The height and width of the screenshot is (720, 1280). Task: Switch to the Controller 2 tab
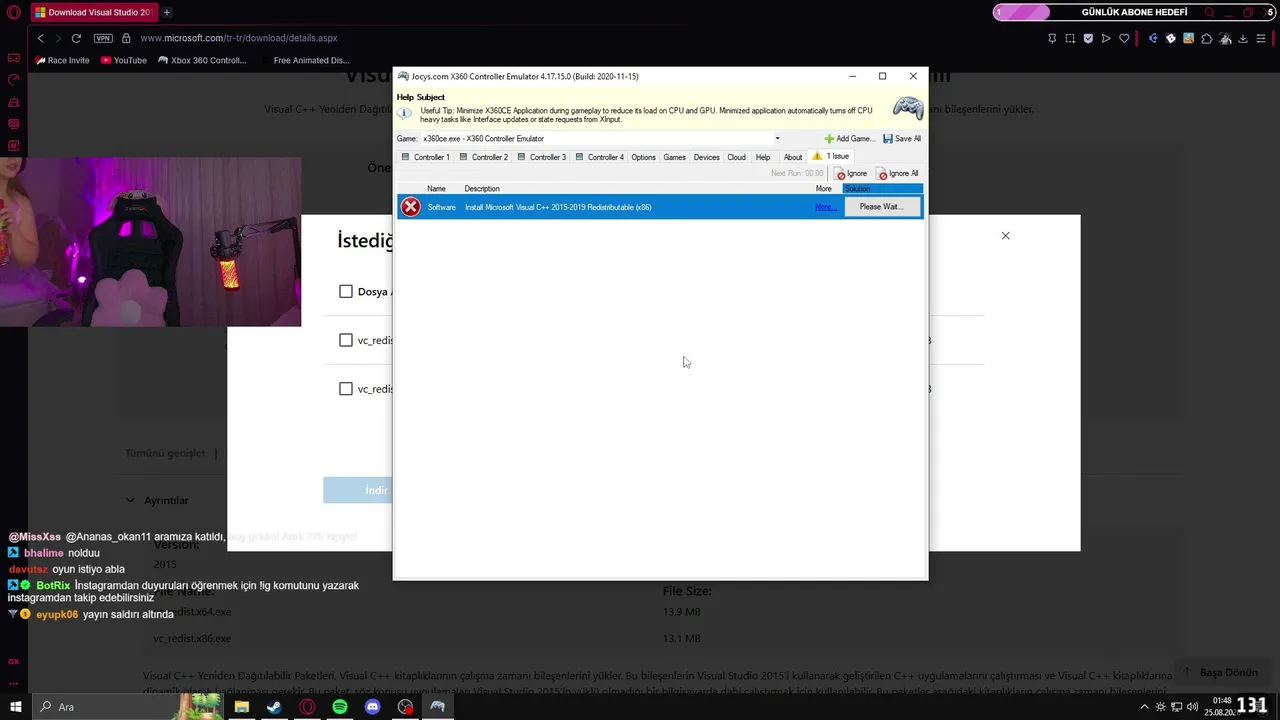coord(484,157)
